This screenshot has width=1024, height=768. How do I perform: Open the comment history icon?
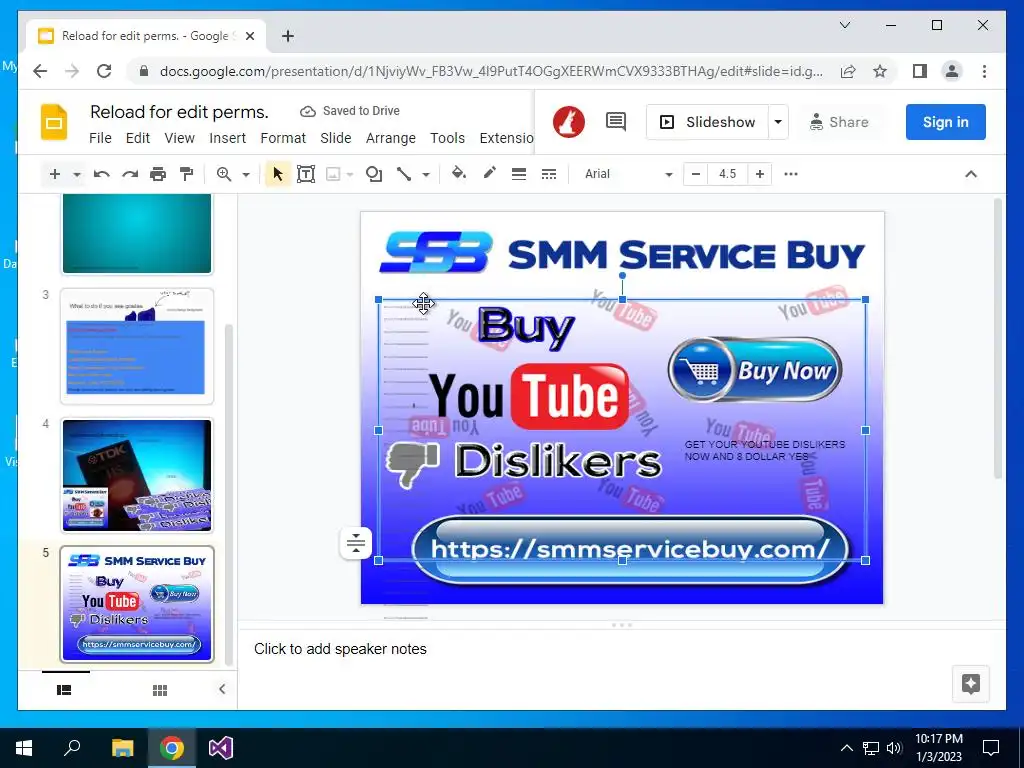pyautogui.click(x=616, y=121)
